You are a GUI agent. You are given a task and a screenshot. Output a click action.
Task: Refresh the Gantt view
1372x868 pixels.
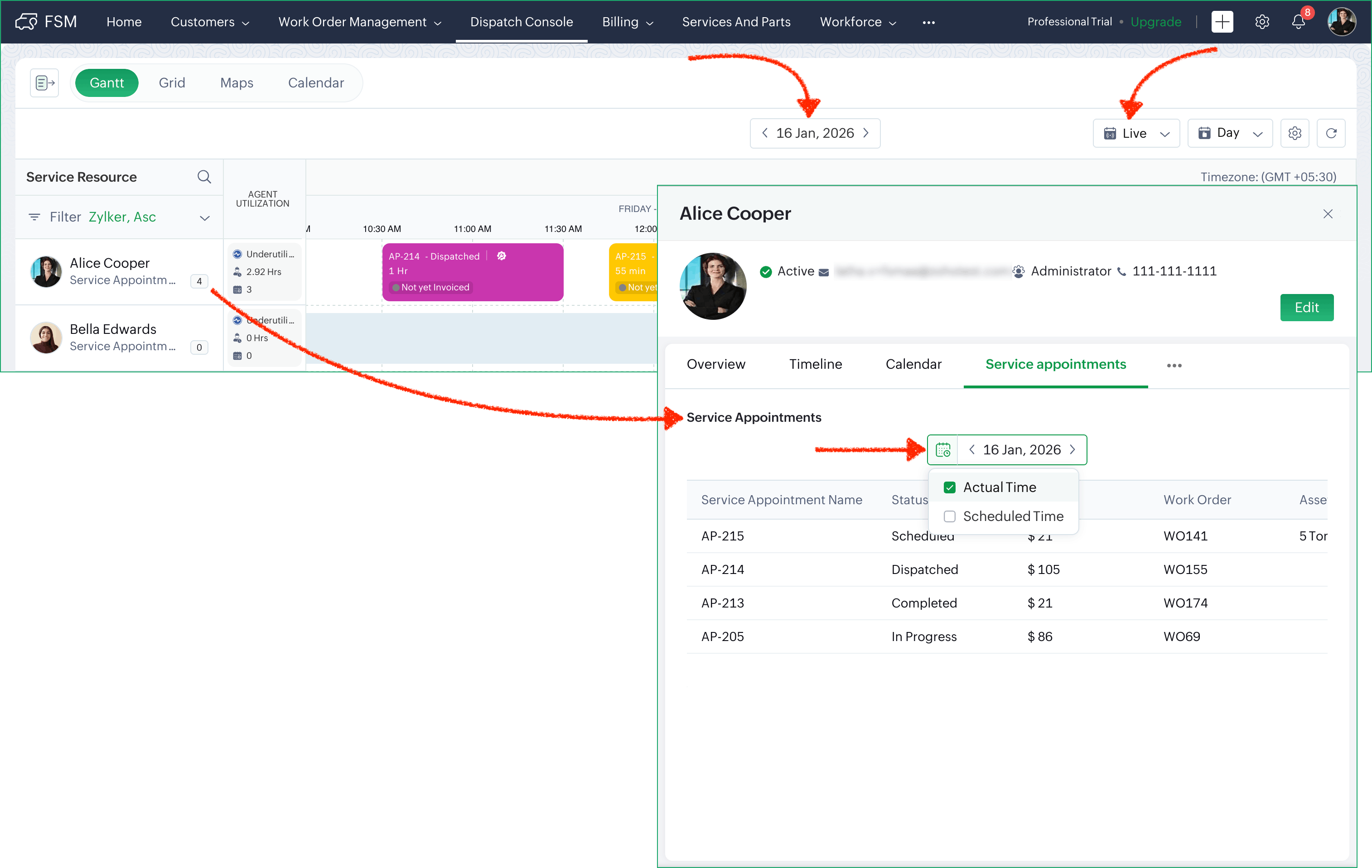click(1331, 133)
